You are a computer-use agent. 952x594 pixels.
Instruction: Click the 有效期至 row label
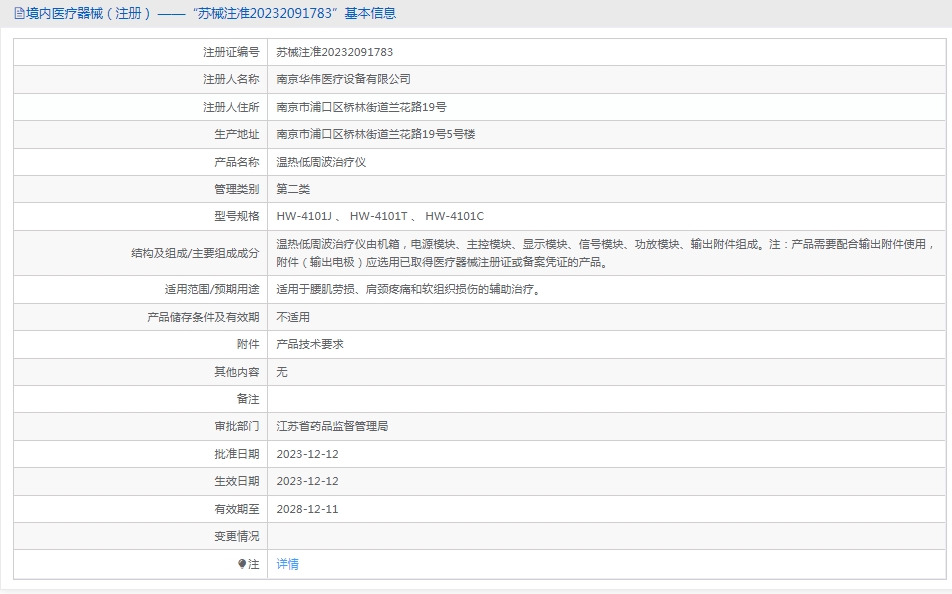(237, 509)
